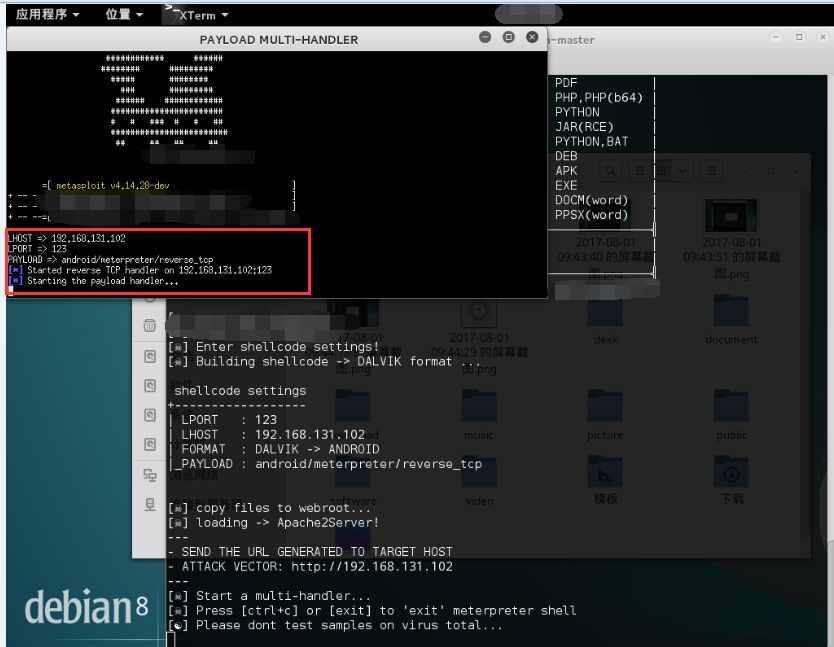Click the EXE list entry
The width and height of the screenshot is (834, 647).
click(x=566, y=186)
